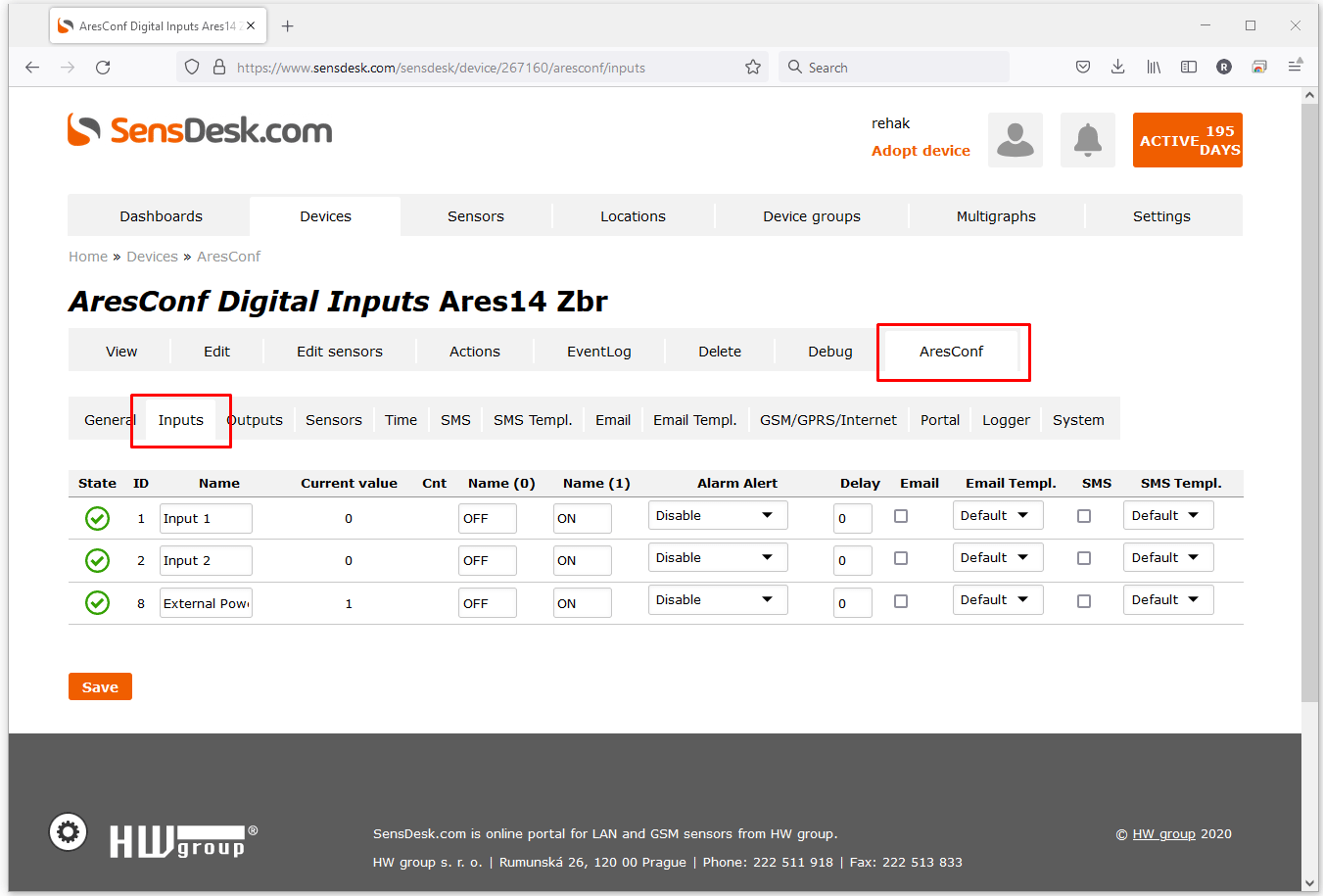This screenshot has height=896, width=1323.
Task: Open SMS Templ. dropdown for Input 1
Action: pyautogui.click(x=1168, y=515)
